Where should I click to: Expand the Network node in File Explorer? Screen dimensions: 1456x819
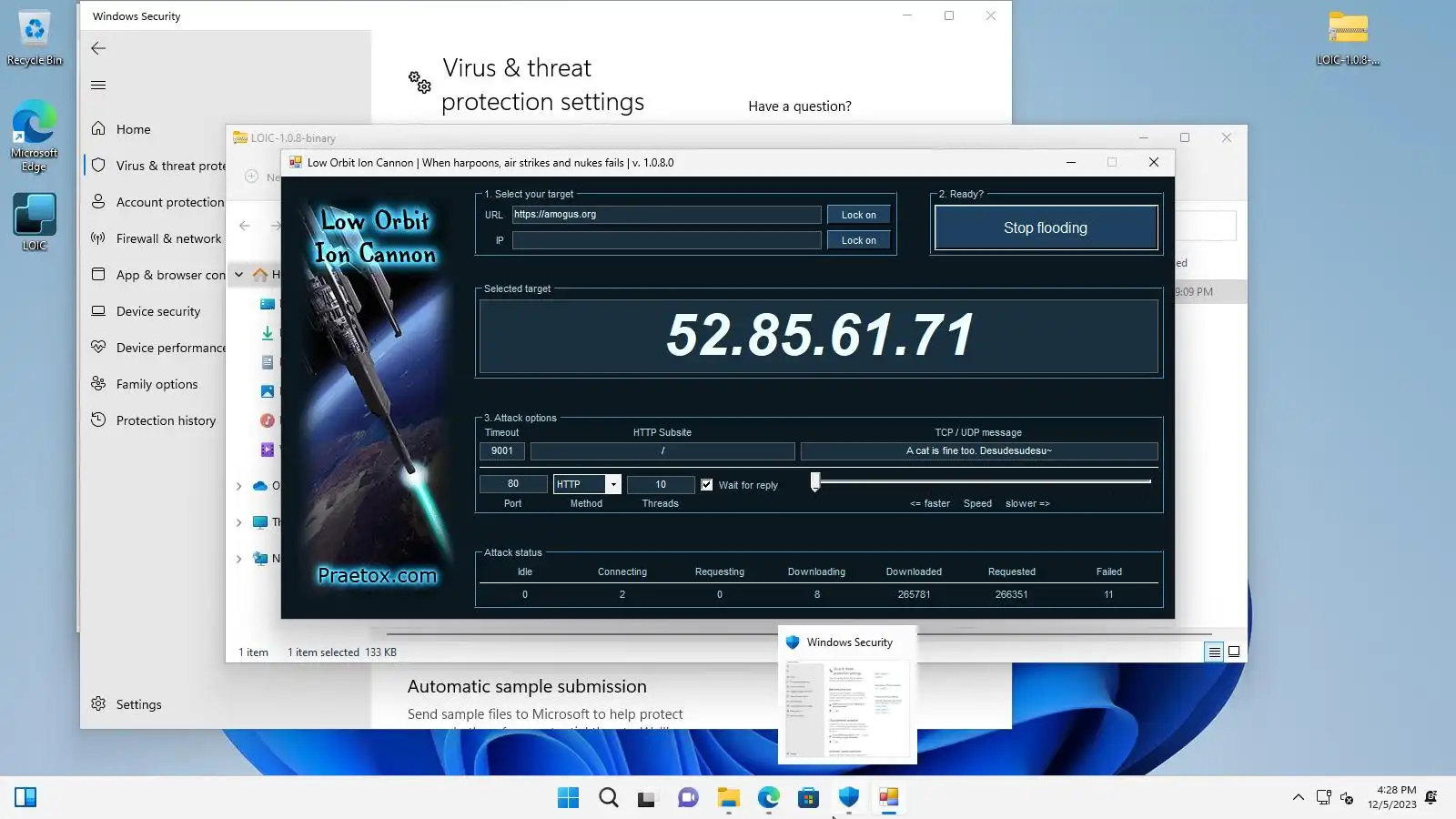click(x=238, y=559)
